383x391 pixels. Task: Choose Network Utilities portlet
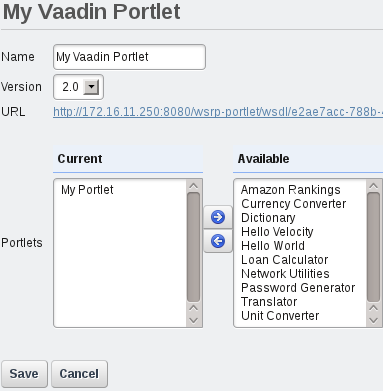point(285,274)
